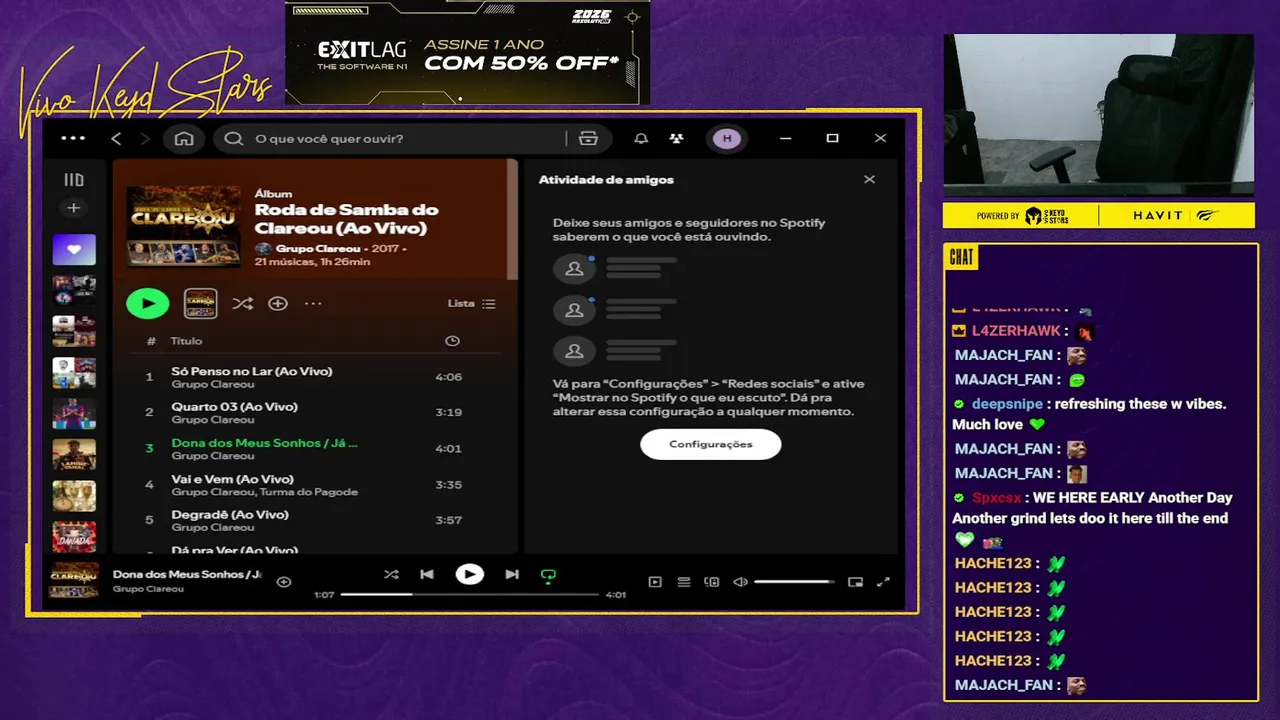Click the 'Título' column header
Image resolution: width=1280 pixels, height=720 pixels.
tap(186, 341)
